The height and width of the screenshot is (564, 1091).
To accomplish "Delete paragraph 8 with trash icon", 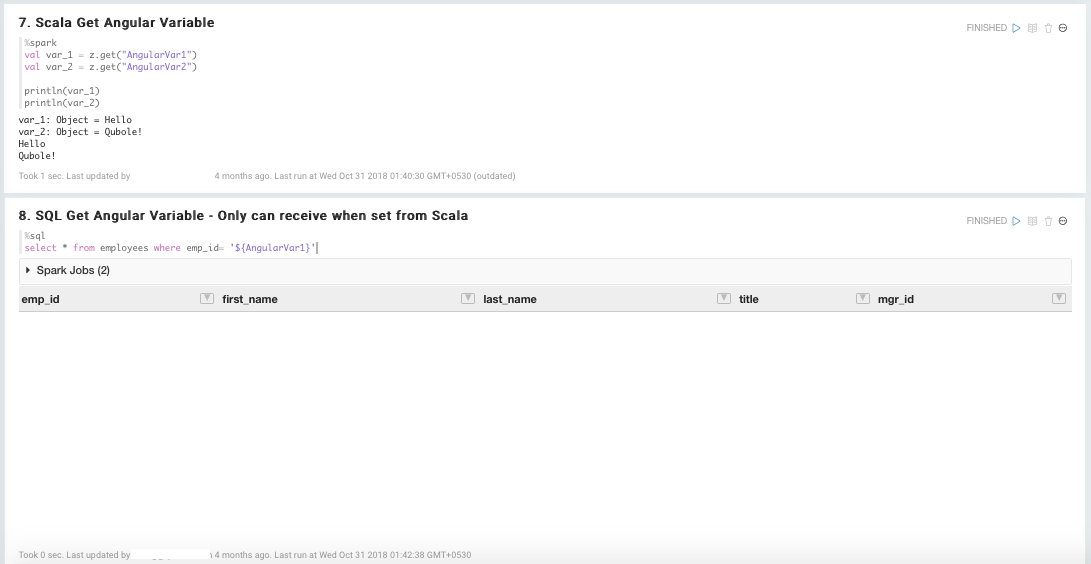I will tap(1049, 220).
